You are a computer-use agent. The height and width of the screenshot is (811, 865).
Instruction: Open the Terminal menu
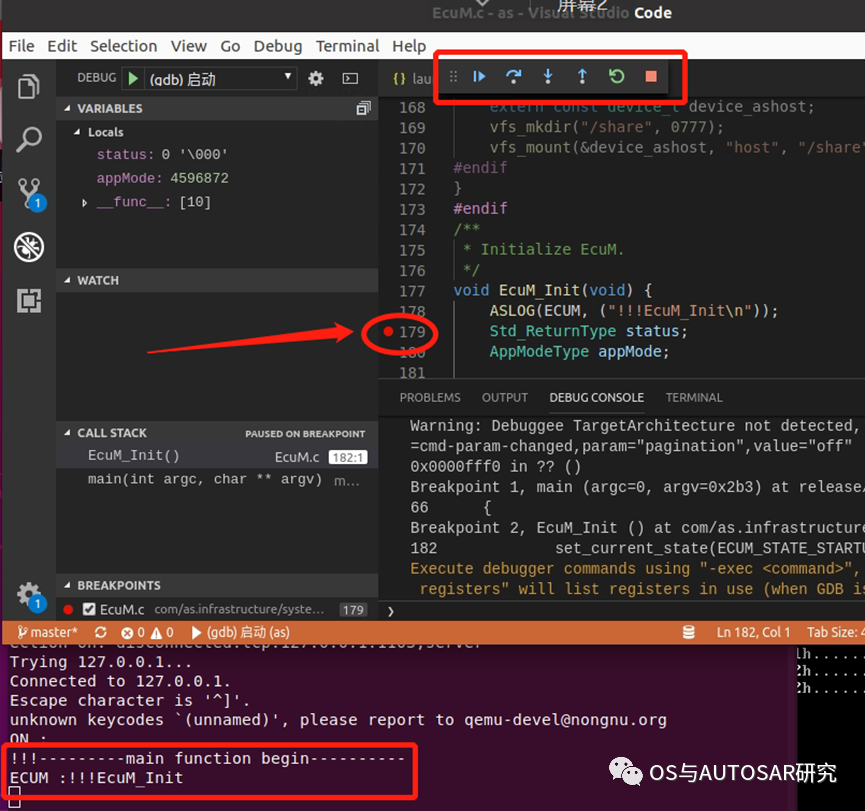(348, 46)
